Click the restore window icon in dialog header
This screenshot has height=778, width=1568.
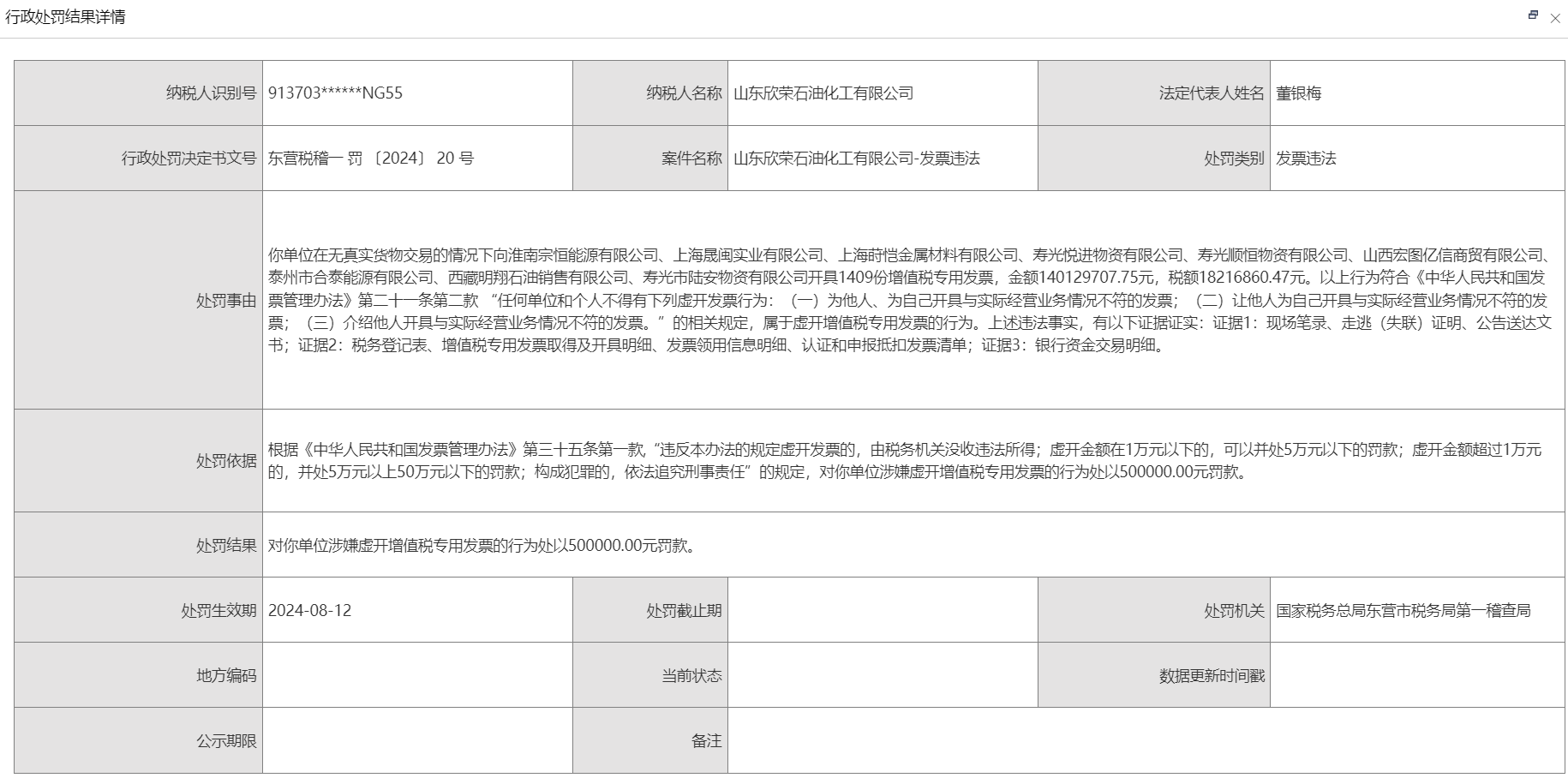click(x=1533, y=15)
